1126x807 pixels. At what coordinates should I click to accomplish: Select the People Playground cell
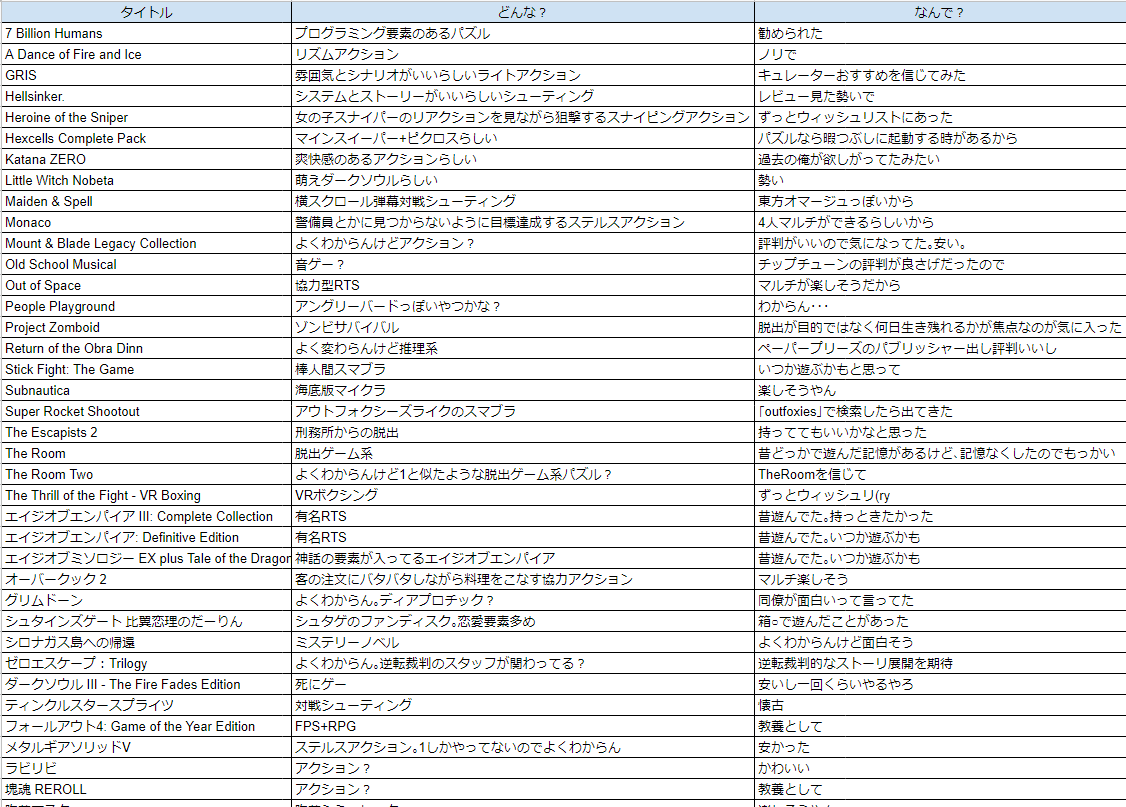pos(146,306)
